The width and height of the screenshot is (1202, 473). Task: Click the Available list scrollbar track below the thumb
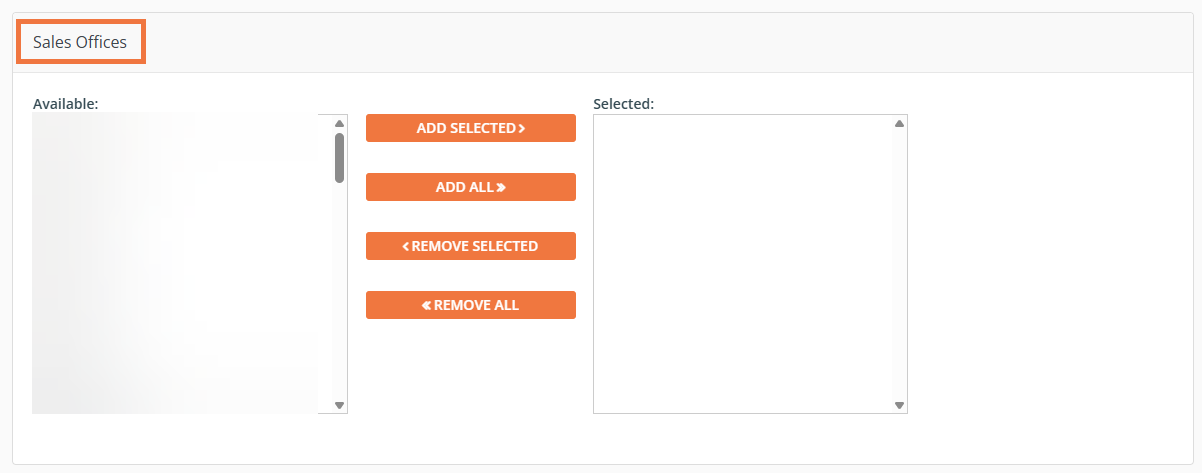(339, 290)
